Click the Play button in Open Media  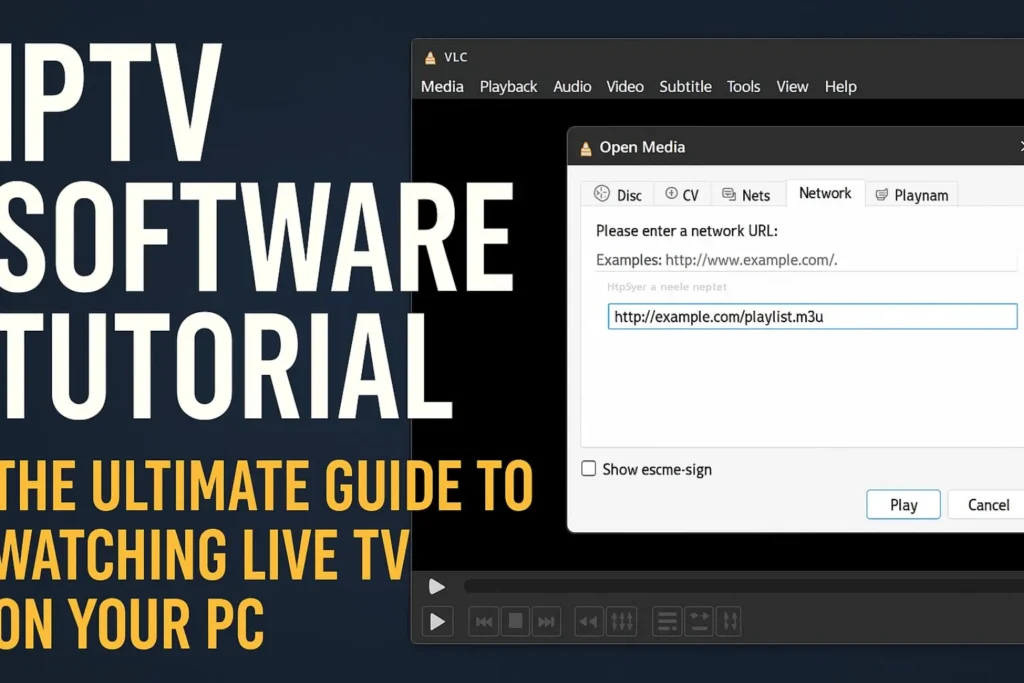pos(903,505)
